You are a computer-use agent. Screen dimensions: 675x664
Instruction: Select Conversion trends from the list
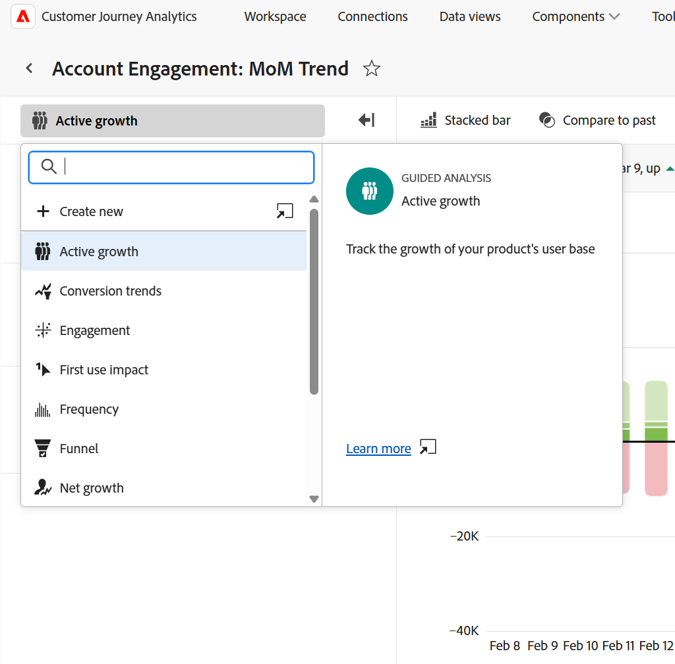(x=164, y=291)
